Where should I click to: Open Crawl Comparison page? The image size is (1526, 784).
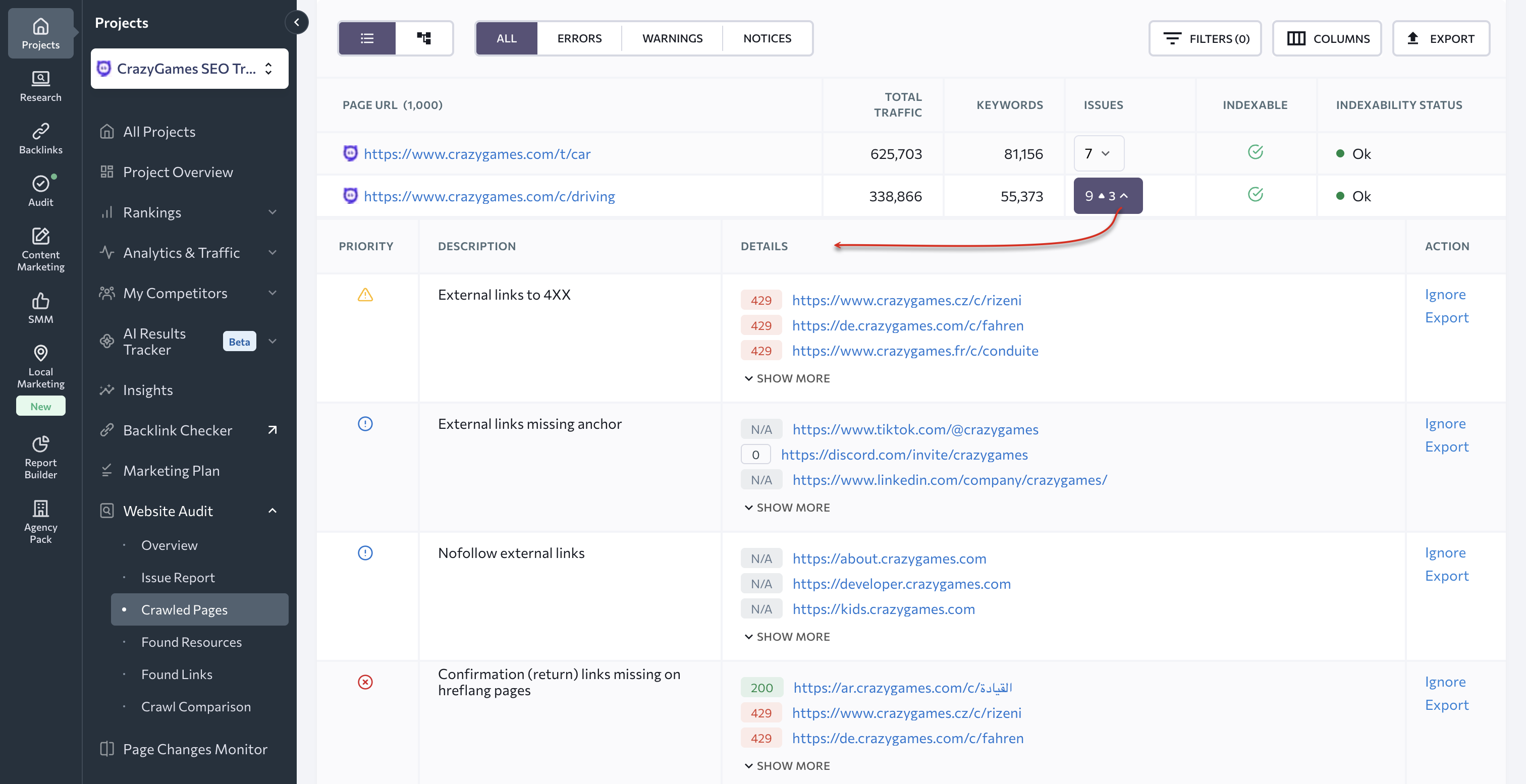(196, 706)
